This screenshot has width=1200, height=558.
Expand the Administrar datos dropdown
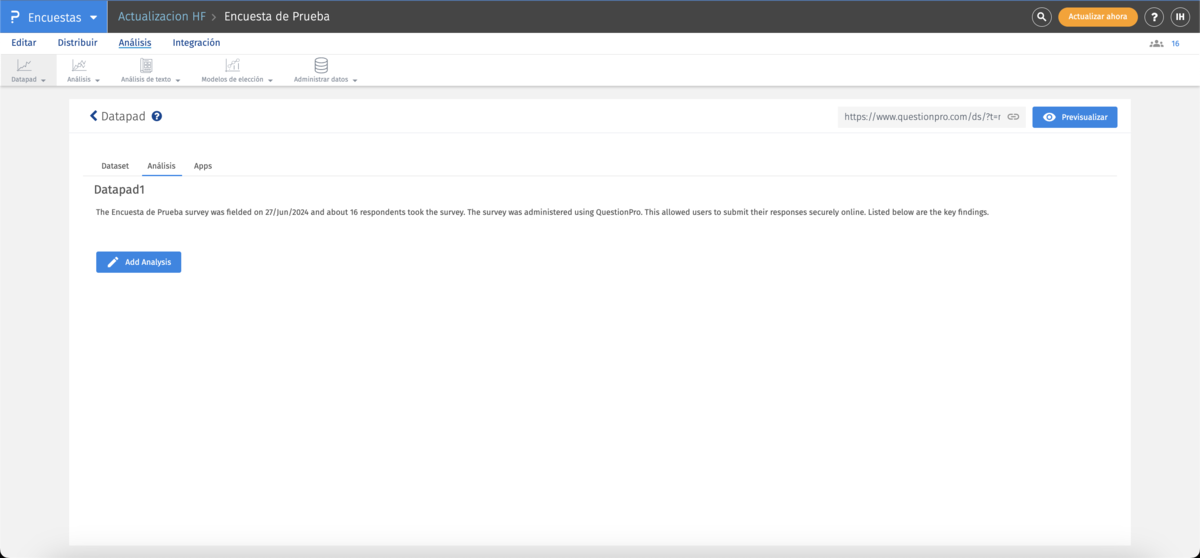tap(355, 80)
